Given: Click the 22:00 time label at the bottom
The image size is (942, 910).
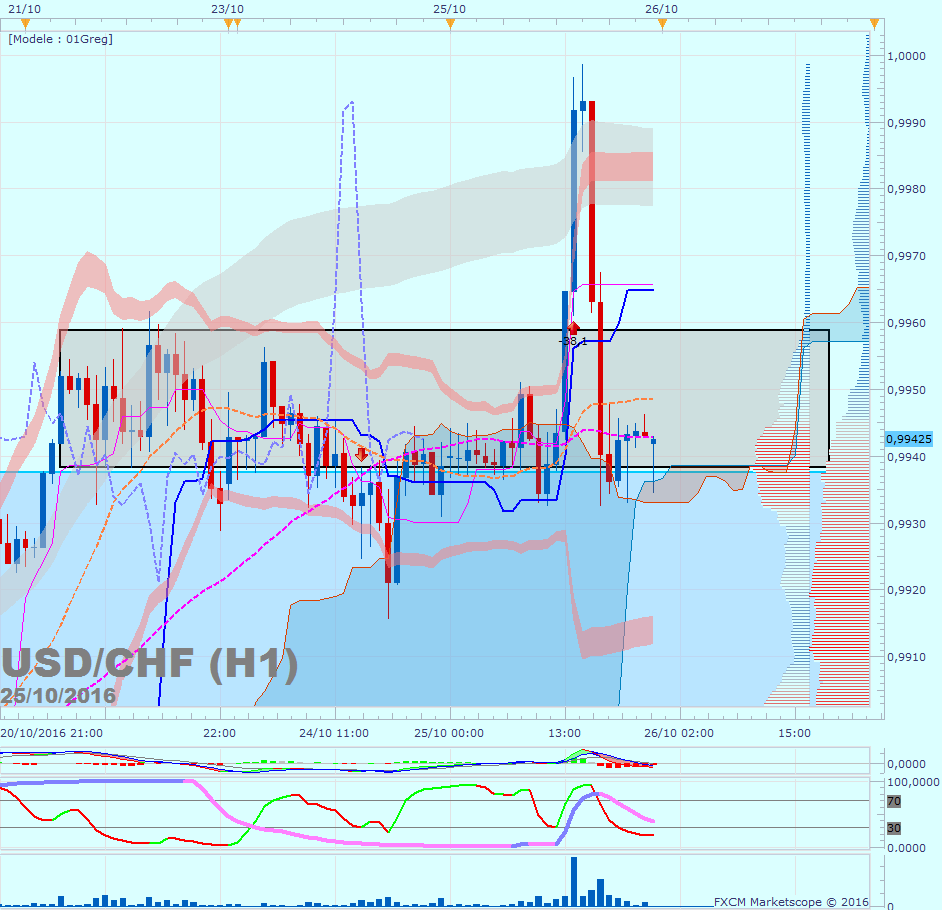Looking at the screenshot, I should [x=219, y=733].
